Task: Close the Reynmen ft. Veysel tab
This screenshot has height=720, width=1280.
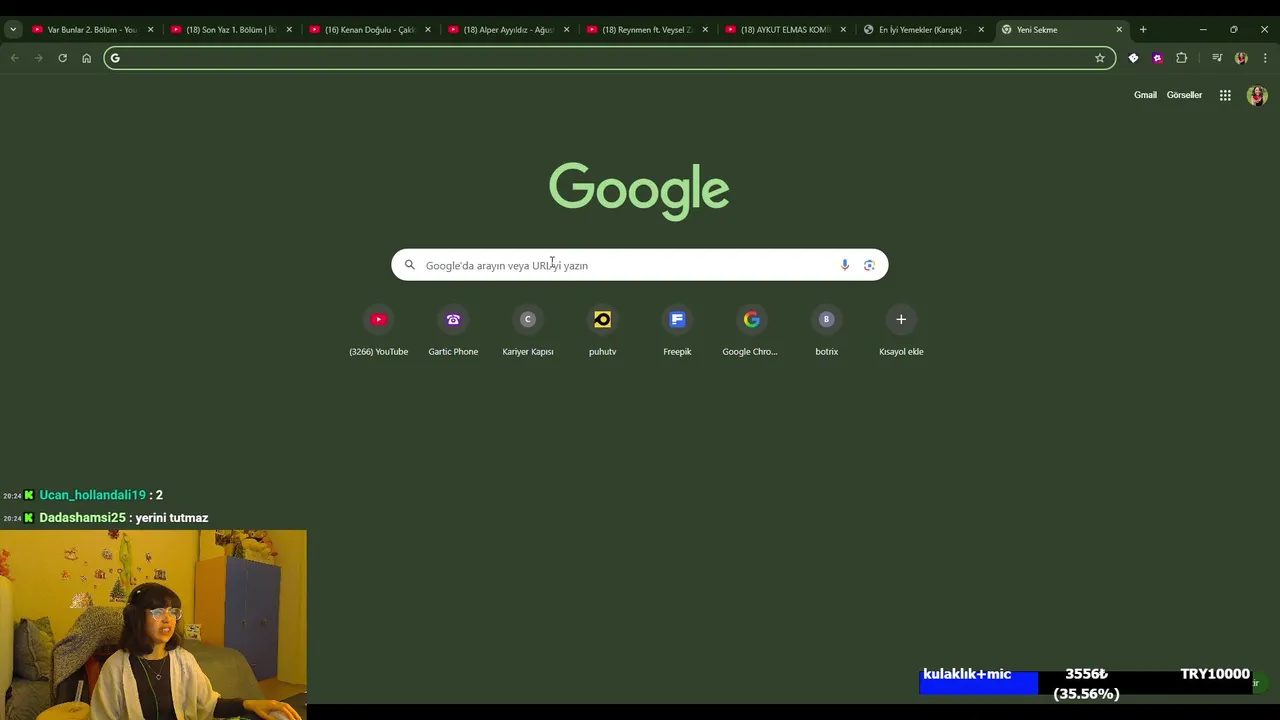Action: [x=705, y=30]
